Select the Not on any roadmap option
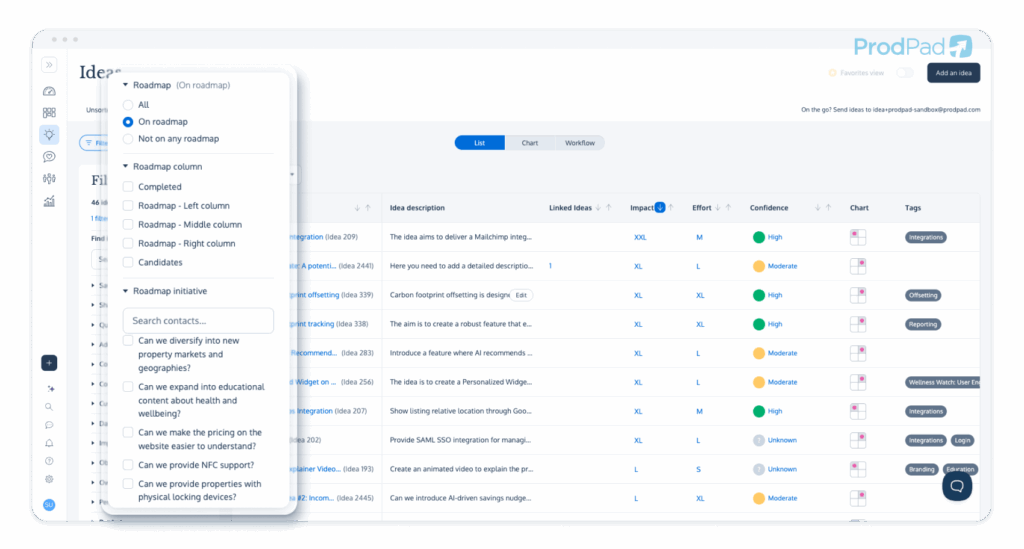The image size is (1024, 549). click(128, 139)
